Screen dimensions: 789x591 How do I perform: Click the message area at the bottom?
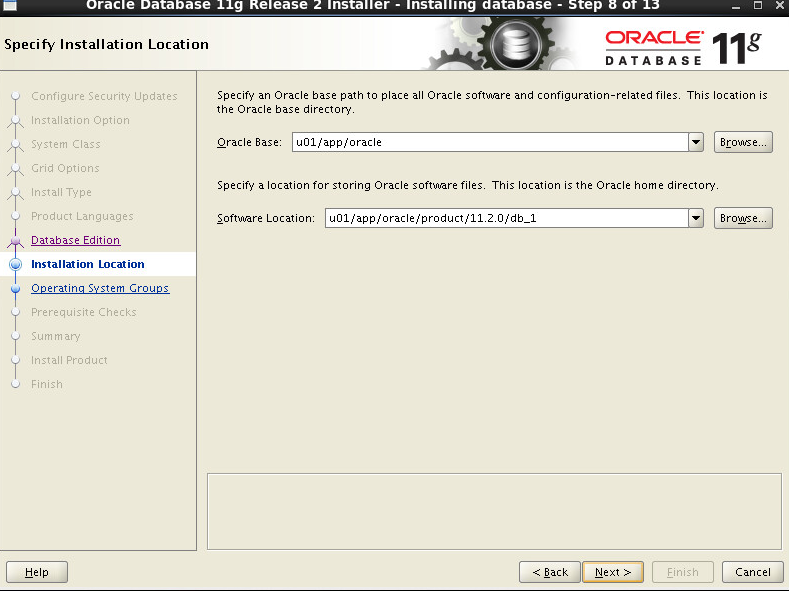tap(494, 512)
